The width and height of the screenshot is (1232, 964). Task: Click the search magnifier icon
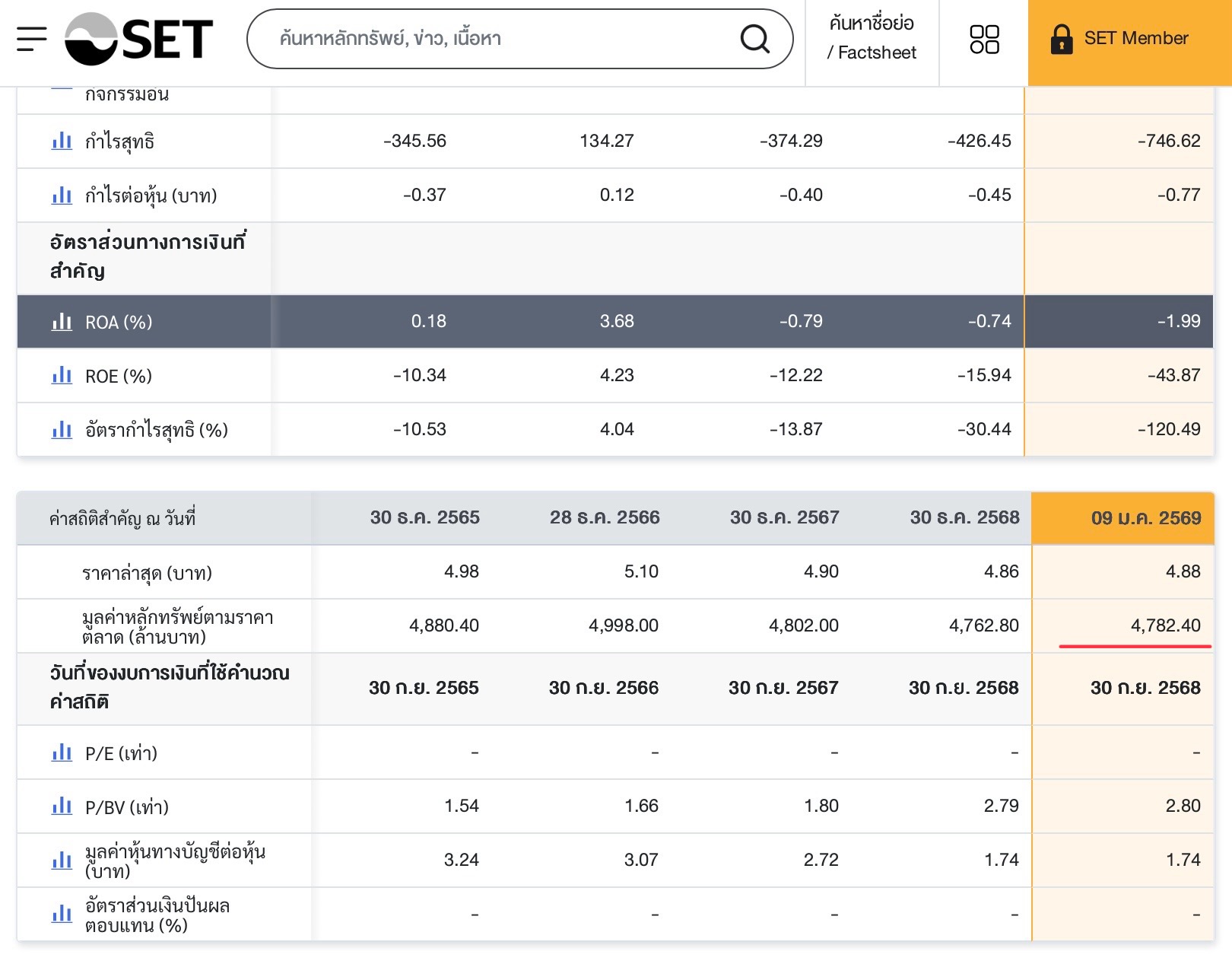754,38
